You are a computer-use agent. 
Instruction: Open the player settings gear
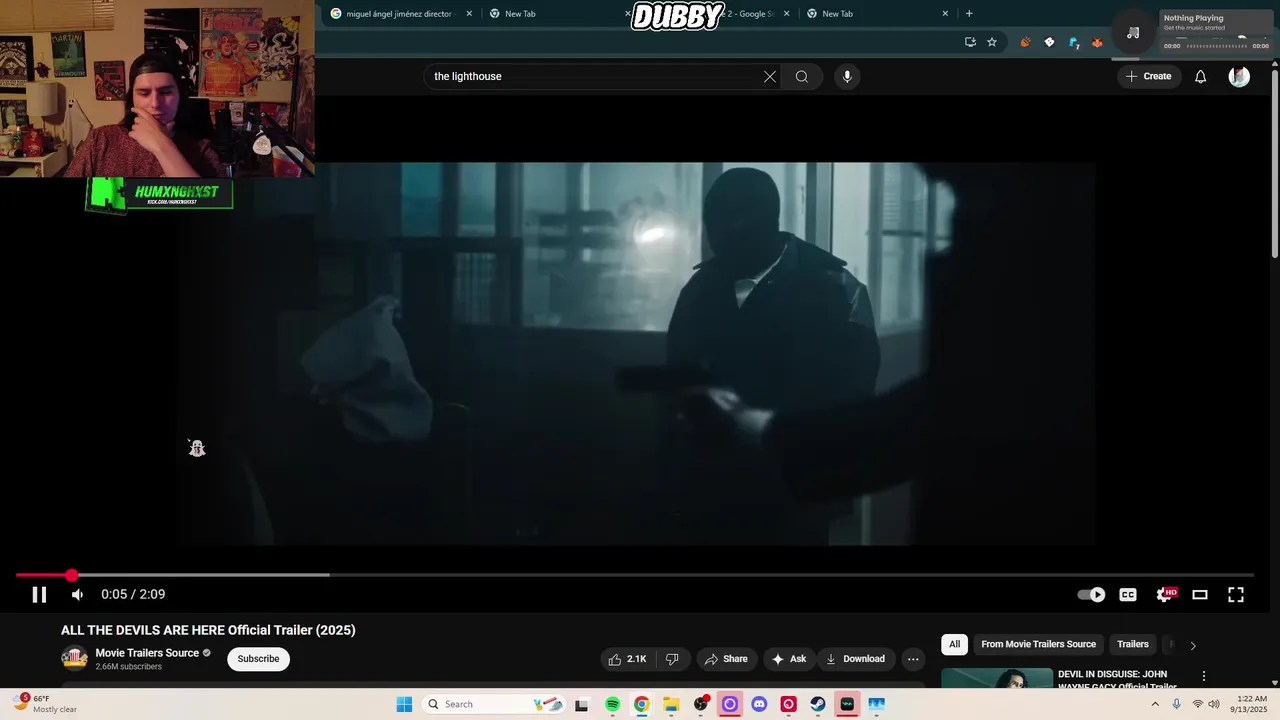point(1164,594)
